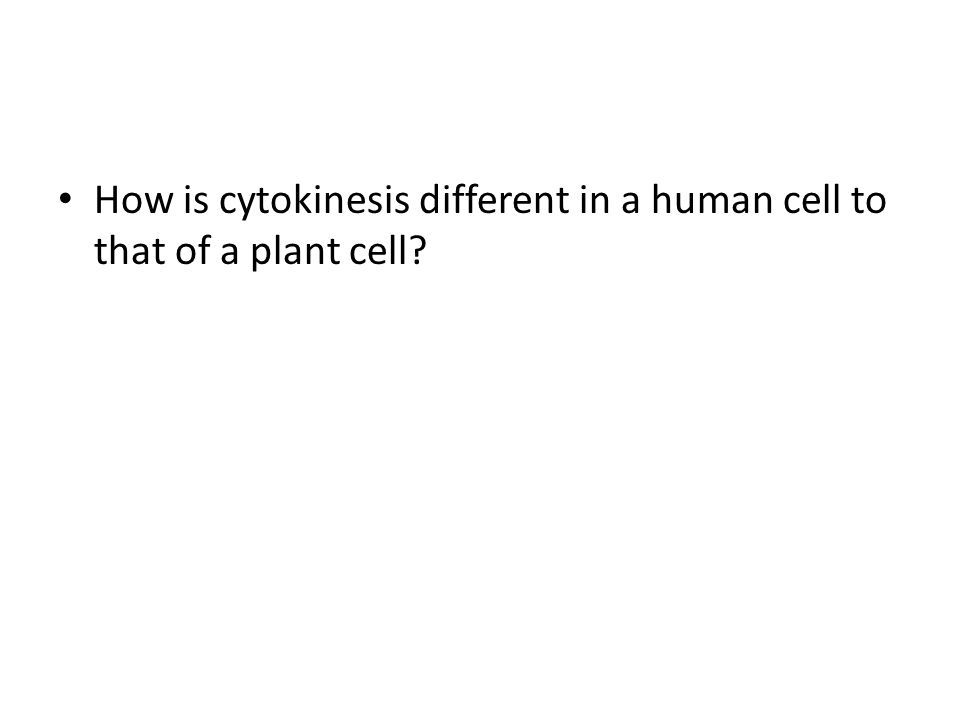Click the letter "p" in "plant"
Viewport: 960px width, 720px height.
260,258
